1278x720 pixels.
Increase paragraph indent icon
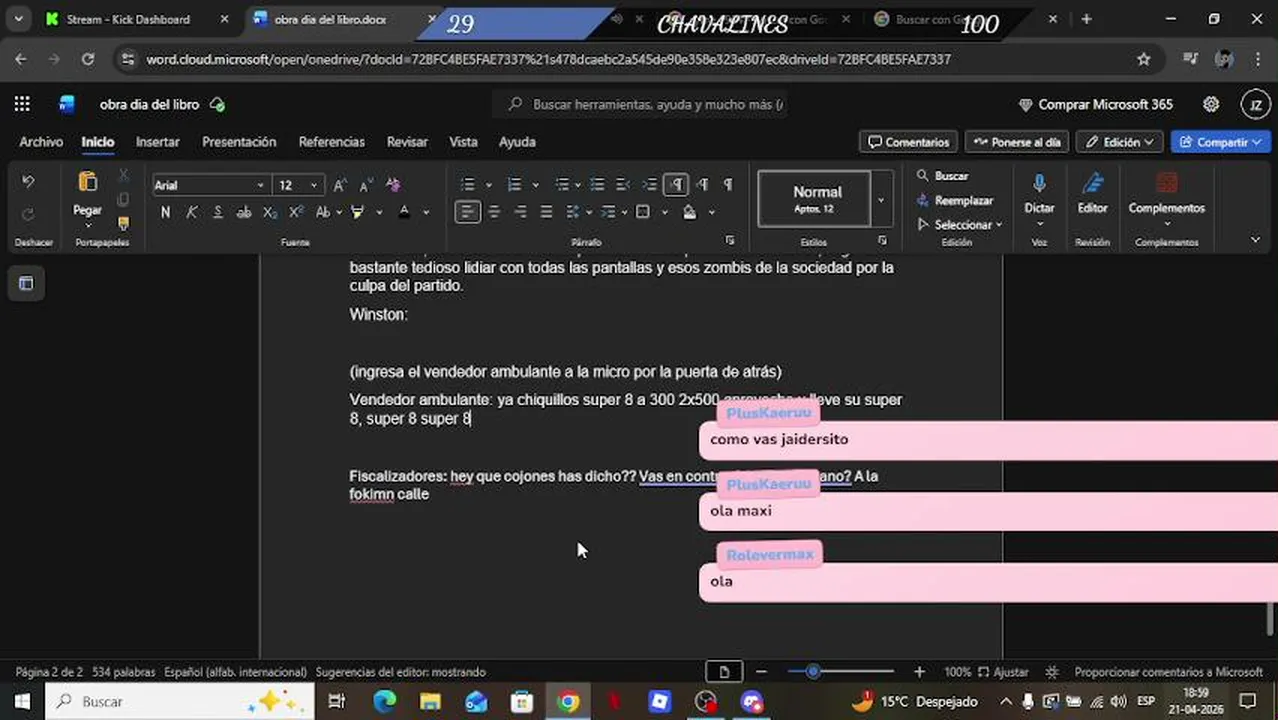tap(649, 184)
